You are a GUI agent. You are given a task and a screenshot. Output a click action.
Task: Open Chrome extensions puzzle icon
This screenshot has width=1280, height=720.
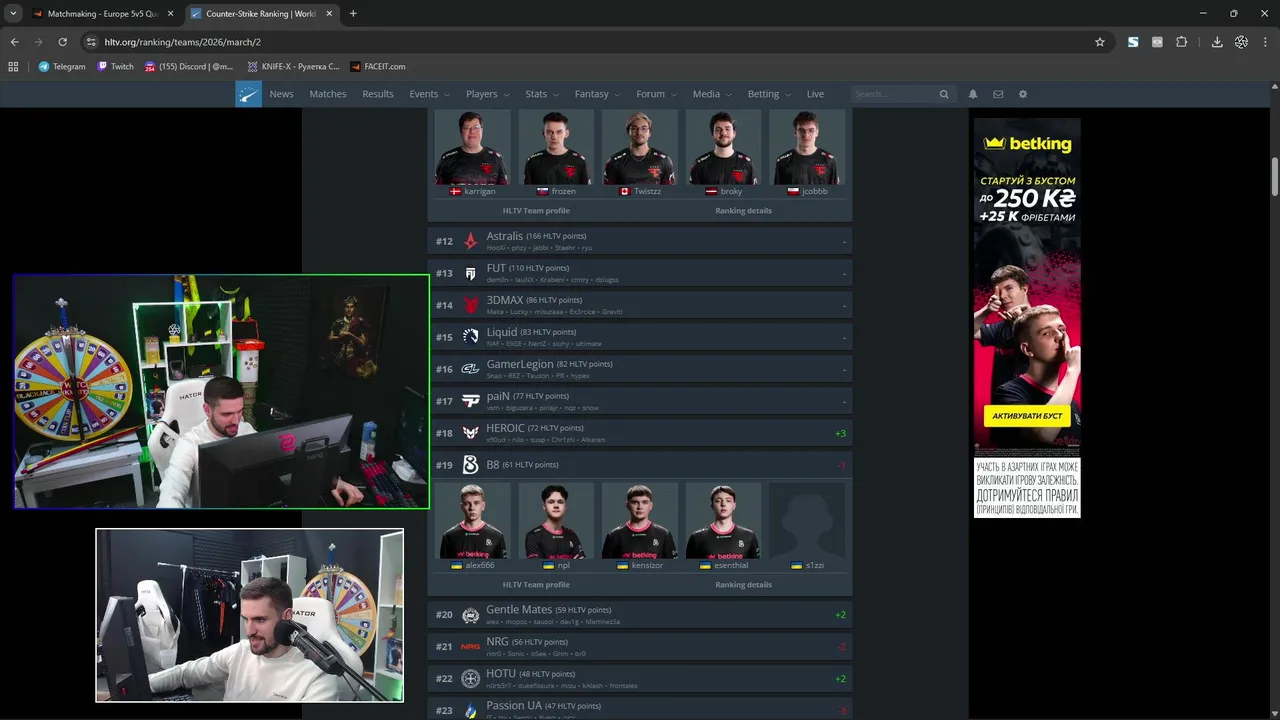click(x=1182, y=42)
